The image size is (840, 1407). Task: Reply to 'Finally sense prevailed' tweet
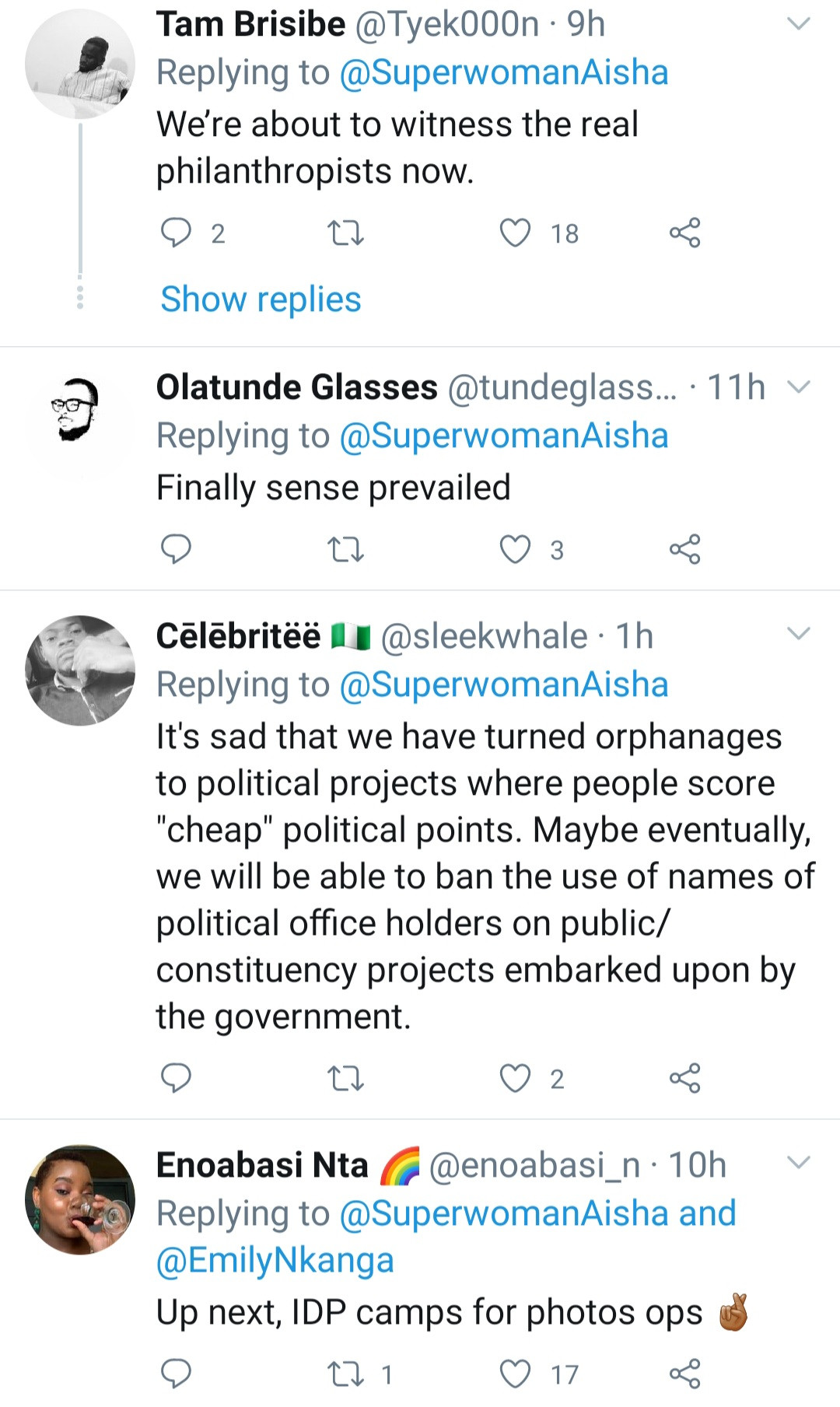coord(176,549)
